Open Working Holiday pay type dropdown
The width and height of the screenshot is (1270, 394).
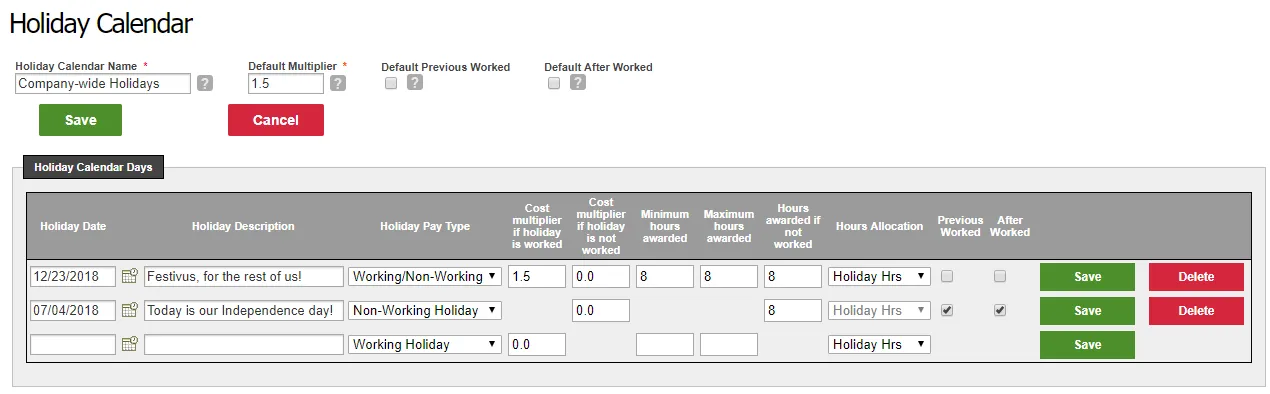[x=425, y=345]
